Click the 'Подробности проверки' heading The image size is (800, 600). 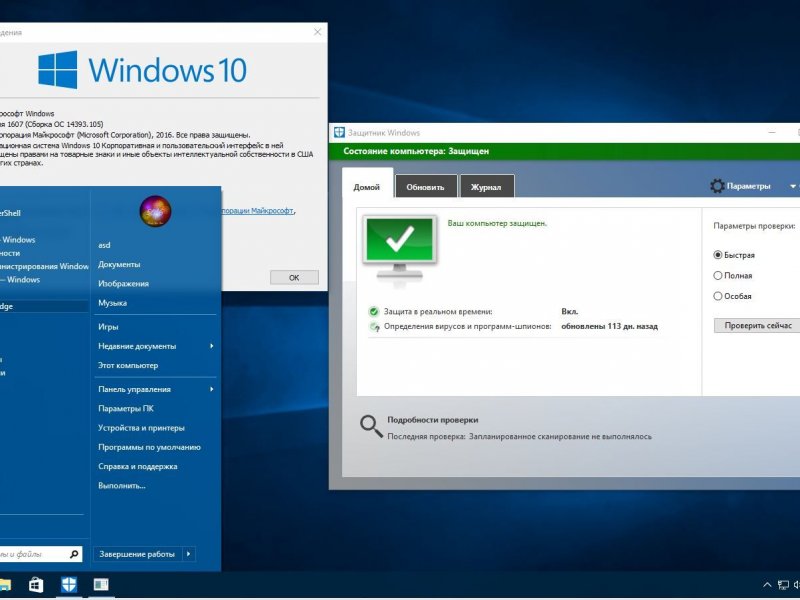coord(433,420)
